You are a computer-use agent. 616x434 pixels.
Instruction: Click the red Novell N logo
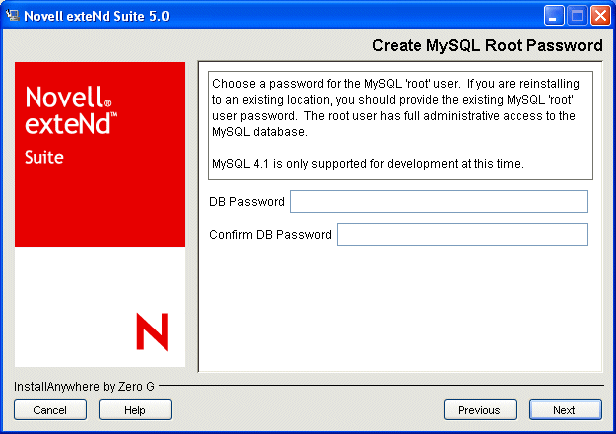pos(152,331)
